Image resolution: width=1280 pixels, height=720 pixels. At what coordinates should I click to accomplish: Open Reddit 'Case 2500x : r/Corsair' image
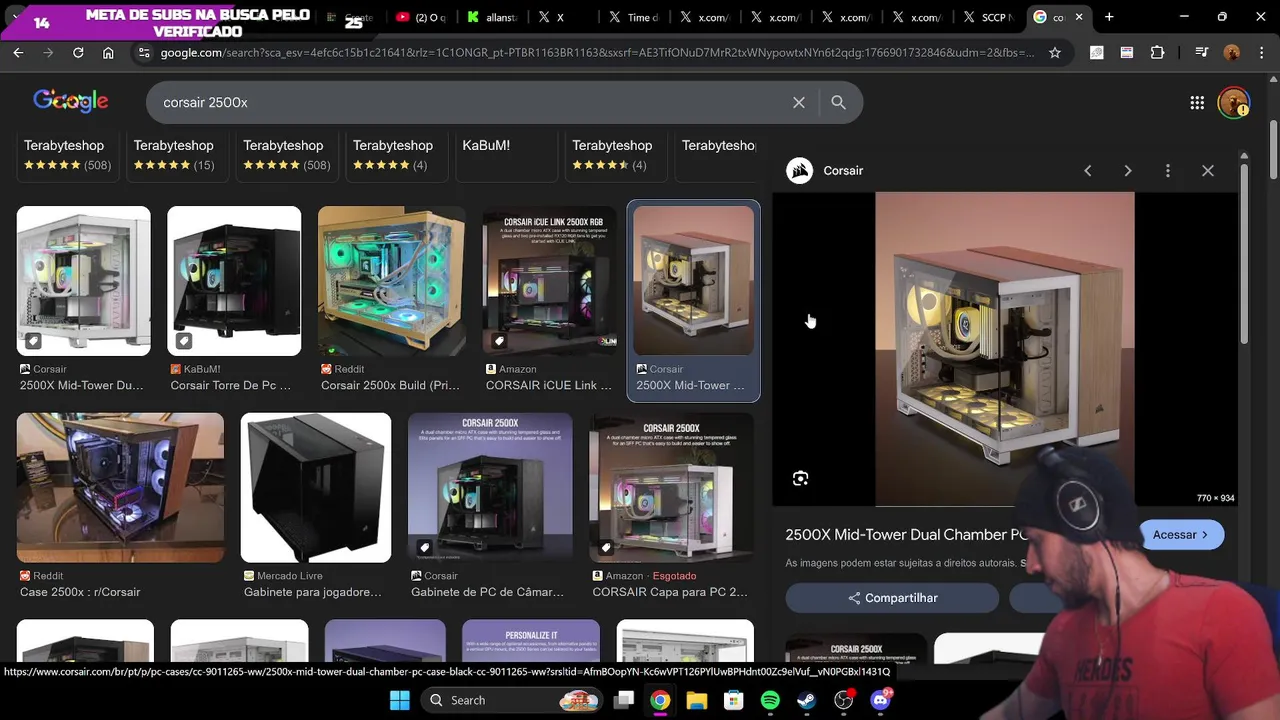coord(120,488)
